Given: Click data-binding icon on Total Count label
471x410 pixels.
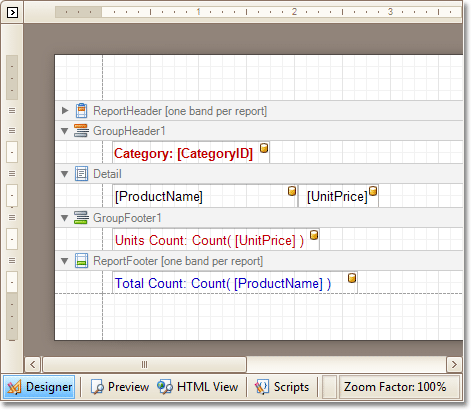Looking at the screenshot, I should tap(352, 278).
